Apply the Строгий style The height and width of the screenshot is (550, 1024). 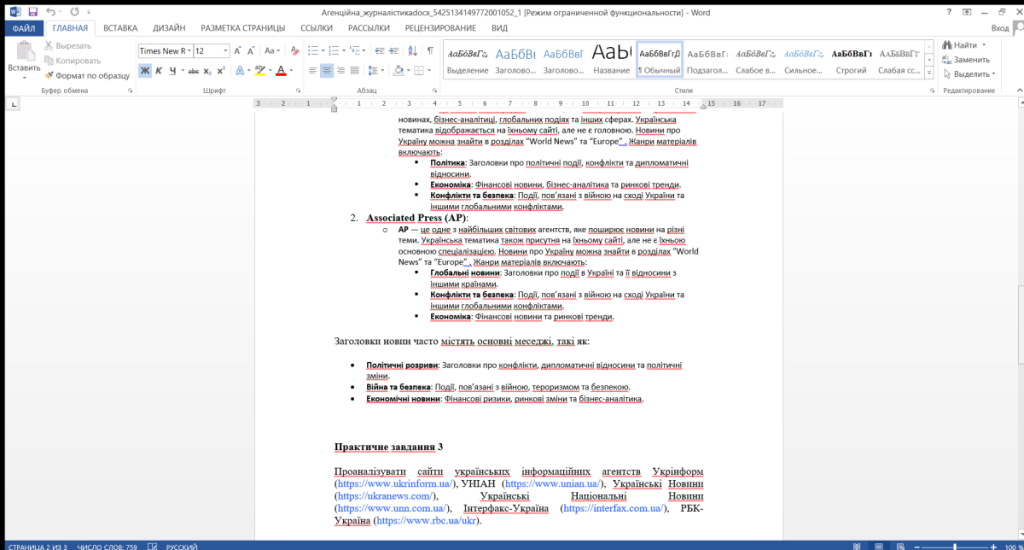point(851,59)
